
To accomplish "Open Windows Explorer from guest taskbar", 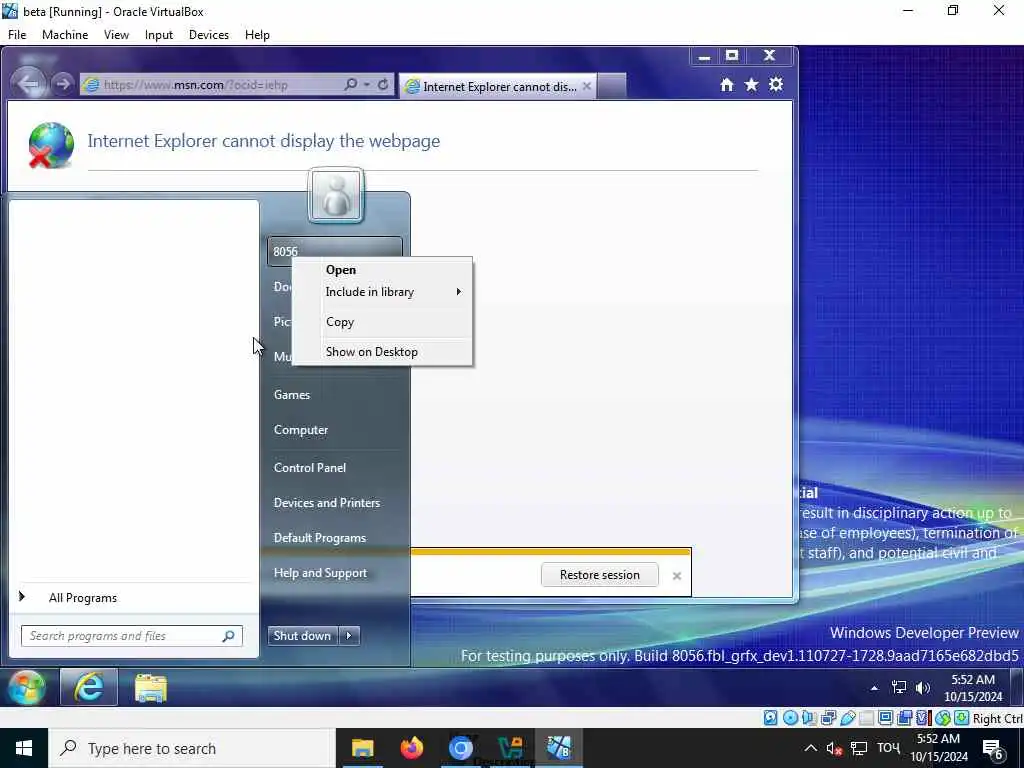I will pos(151,687).
